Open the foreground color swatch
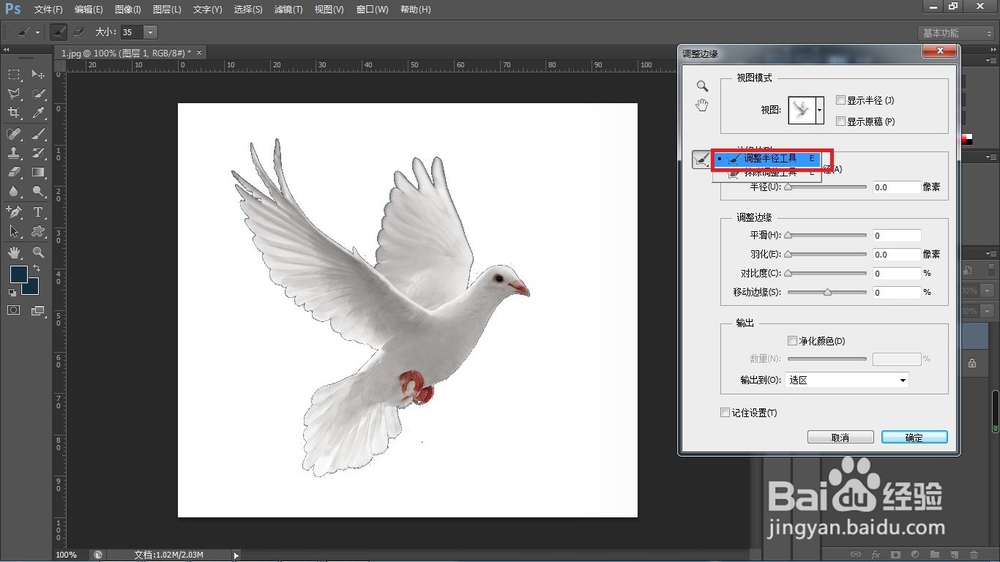1000x562 pixels. pos(18,274)
